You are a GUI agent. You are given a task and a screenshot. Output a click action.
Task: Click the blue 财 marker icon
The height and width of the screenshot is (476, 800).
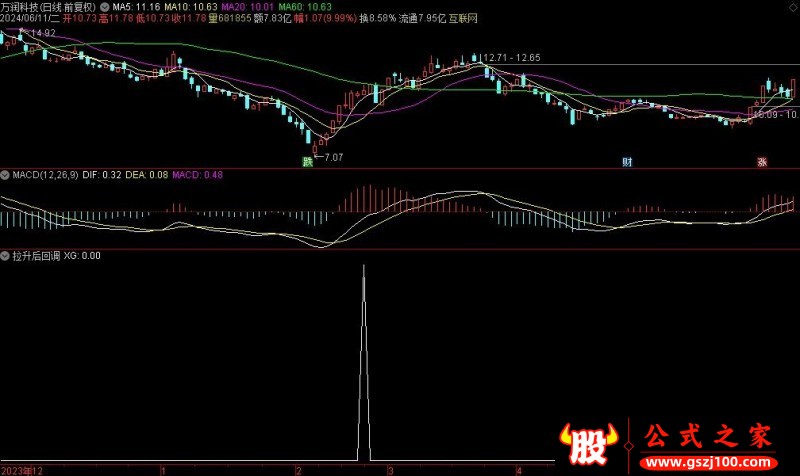coord(627,160)
